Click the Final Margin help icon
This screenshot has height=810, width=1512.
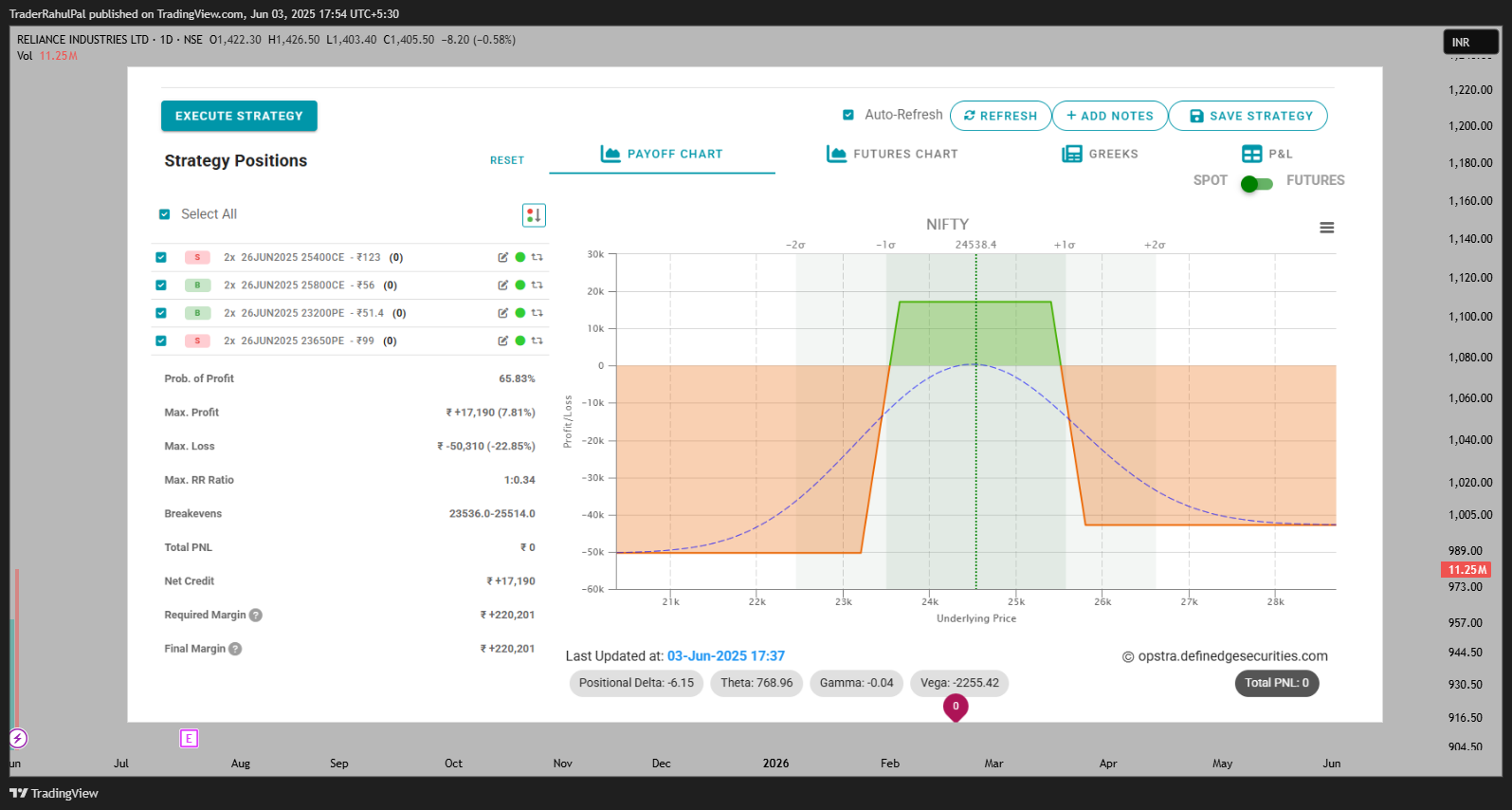[235, 649]
